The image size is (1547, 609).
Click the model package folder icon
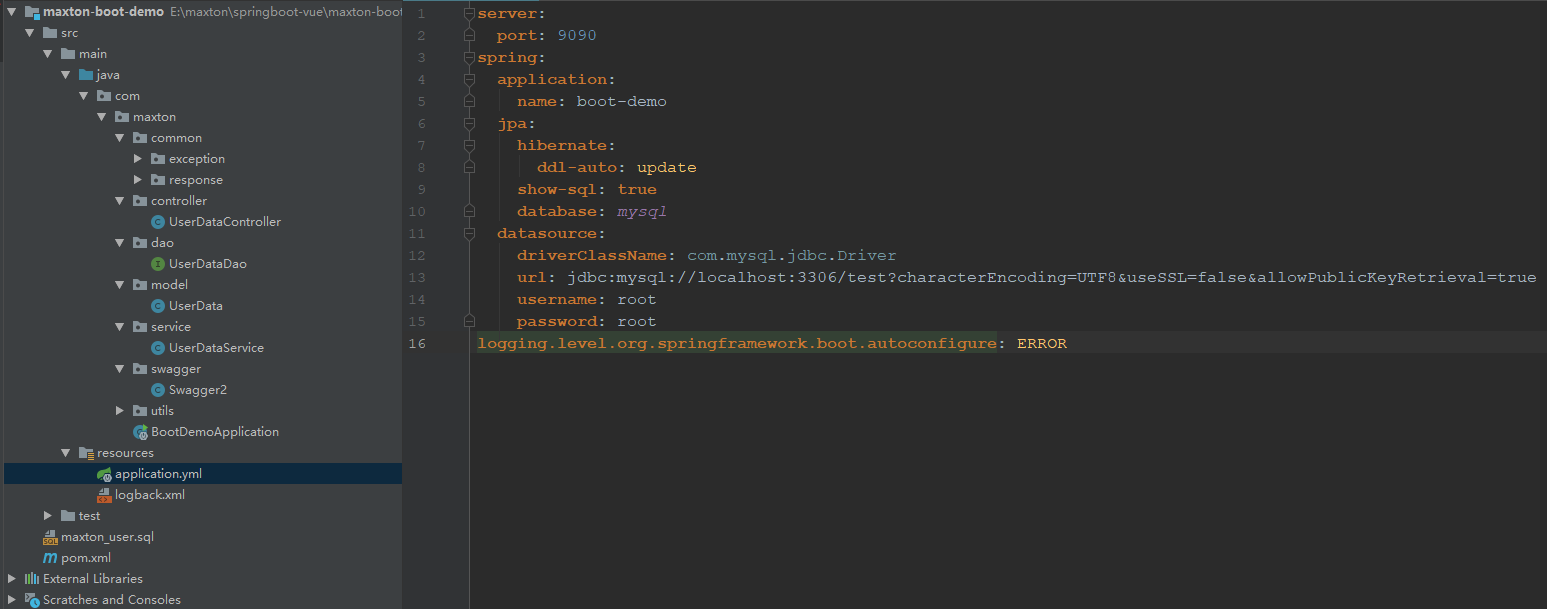point(139,285)
